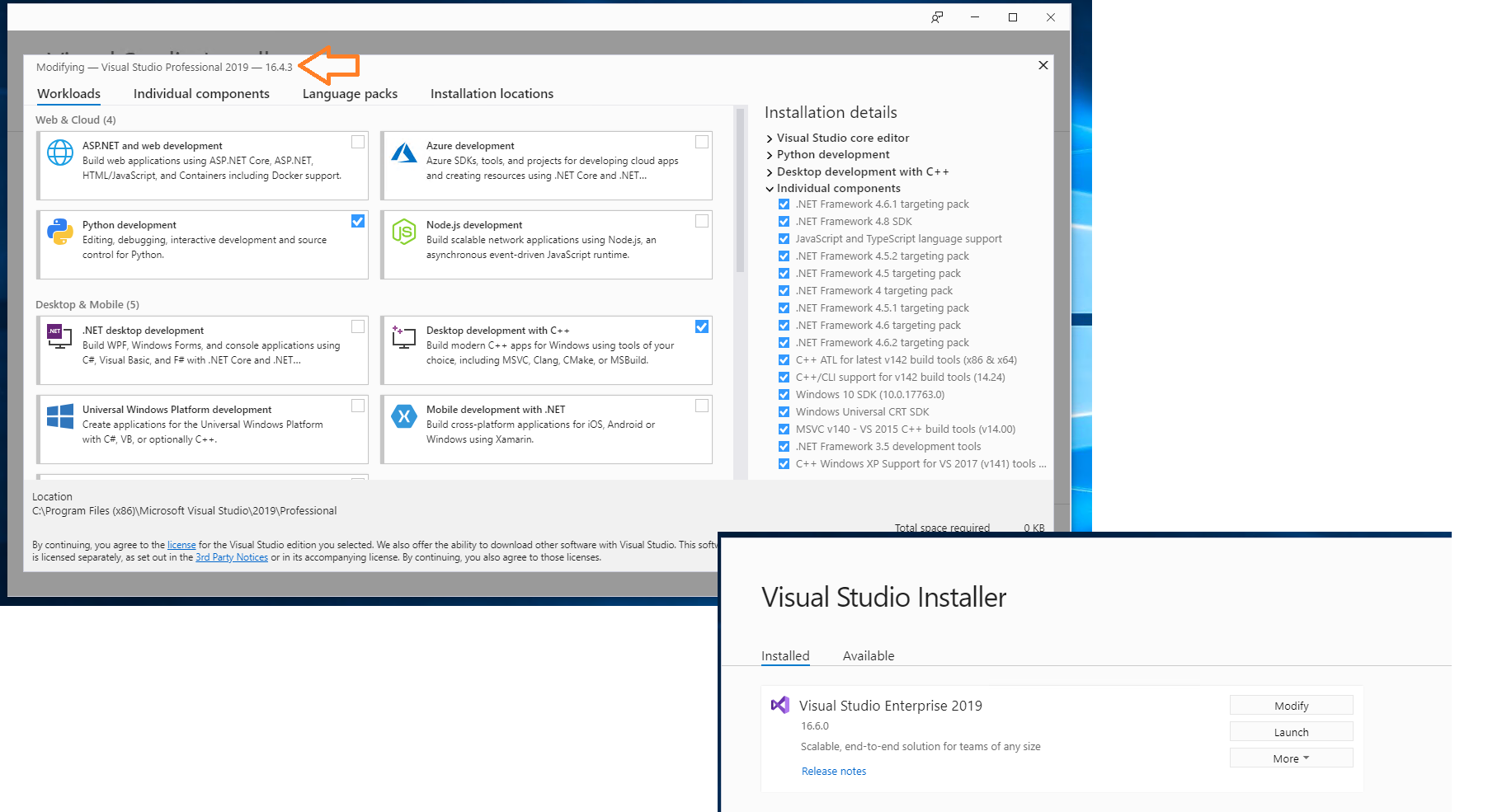Click the Azure development logo icon
This screenshot has height=812, width=1502.
click(x=404, y=153)
